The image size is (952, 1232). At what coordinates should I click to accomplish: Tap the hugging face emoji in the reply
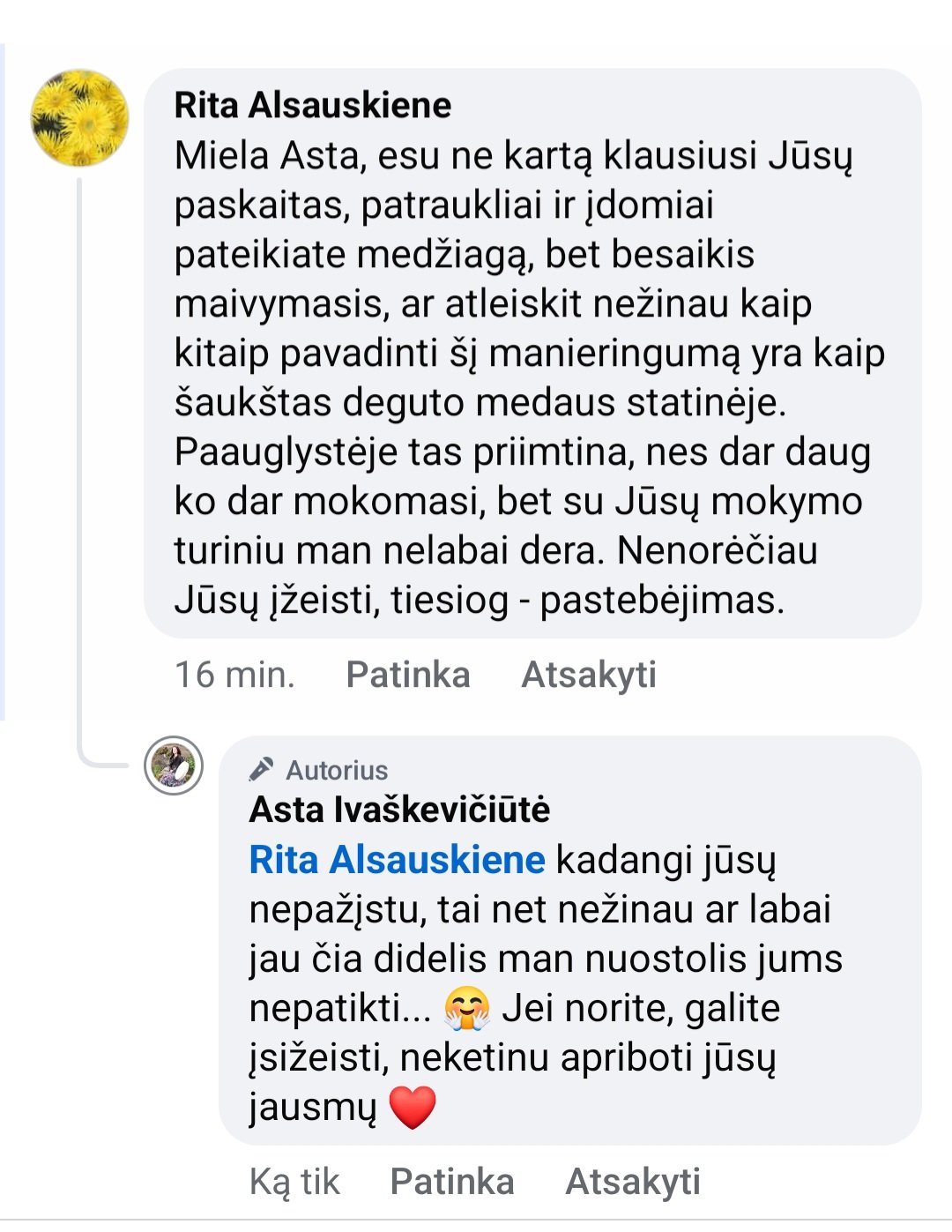(466, 1009)
